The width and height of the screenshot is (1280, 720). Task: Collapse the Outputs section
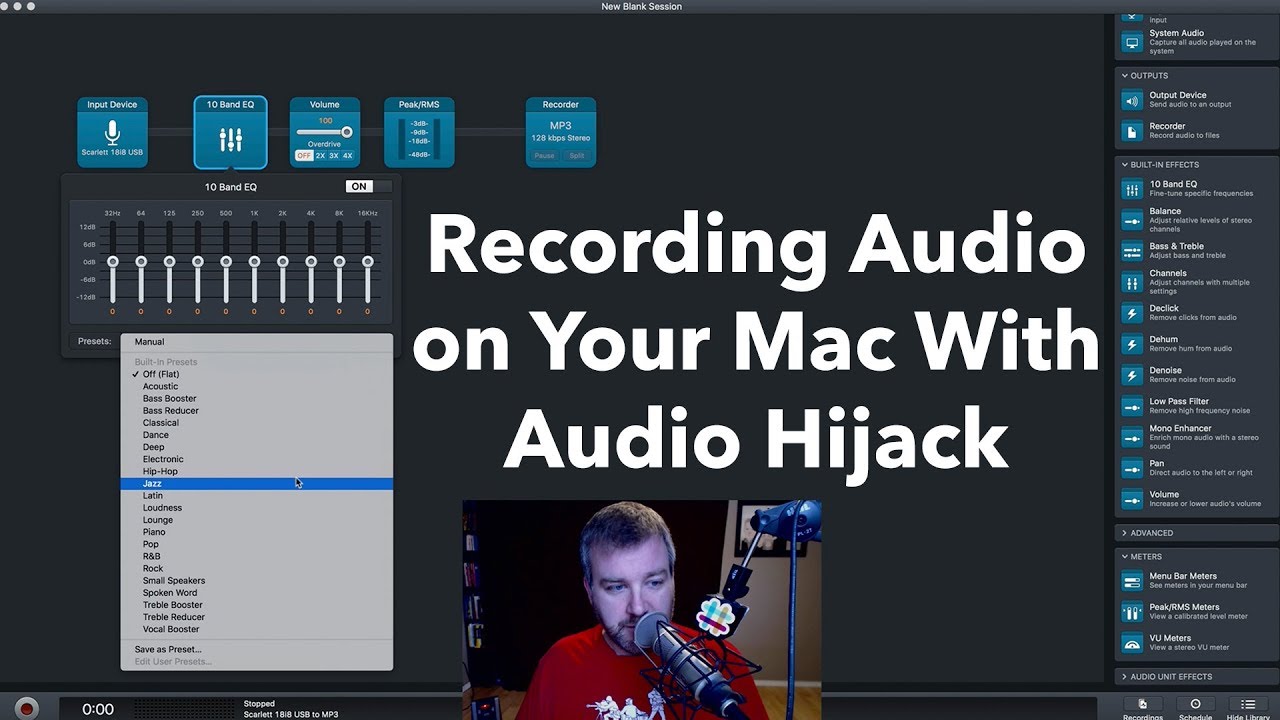tap(1125, 76)
